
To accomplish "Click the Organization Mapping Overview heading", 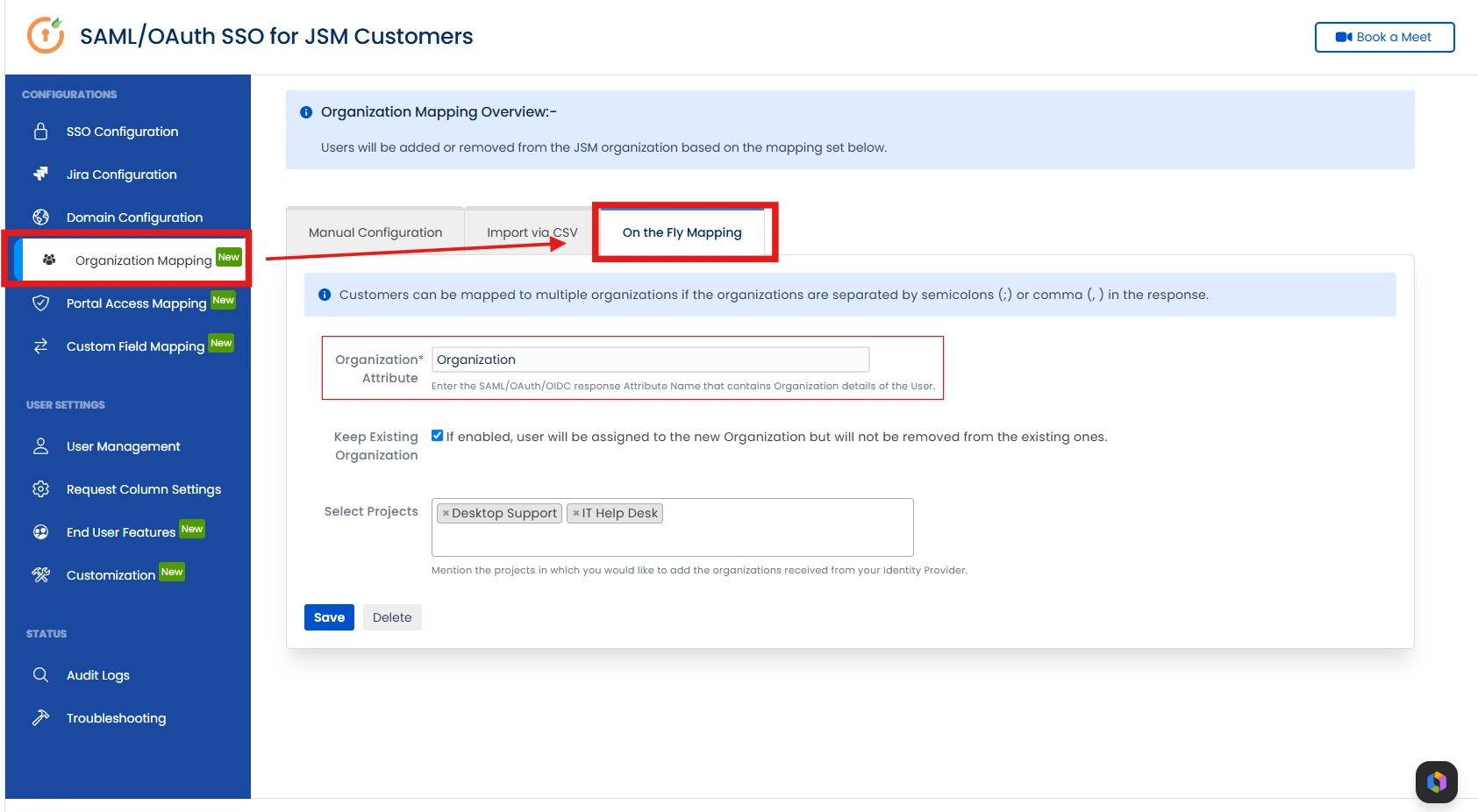I will pos(439,111).
